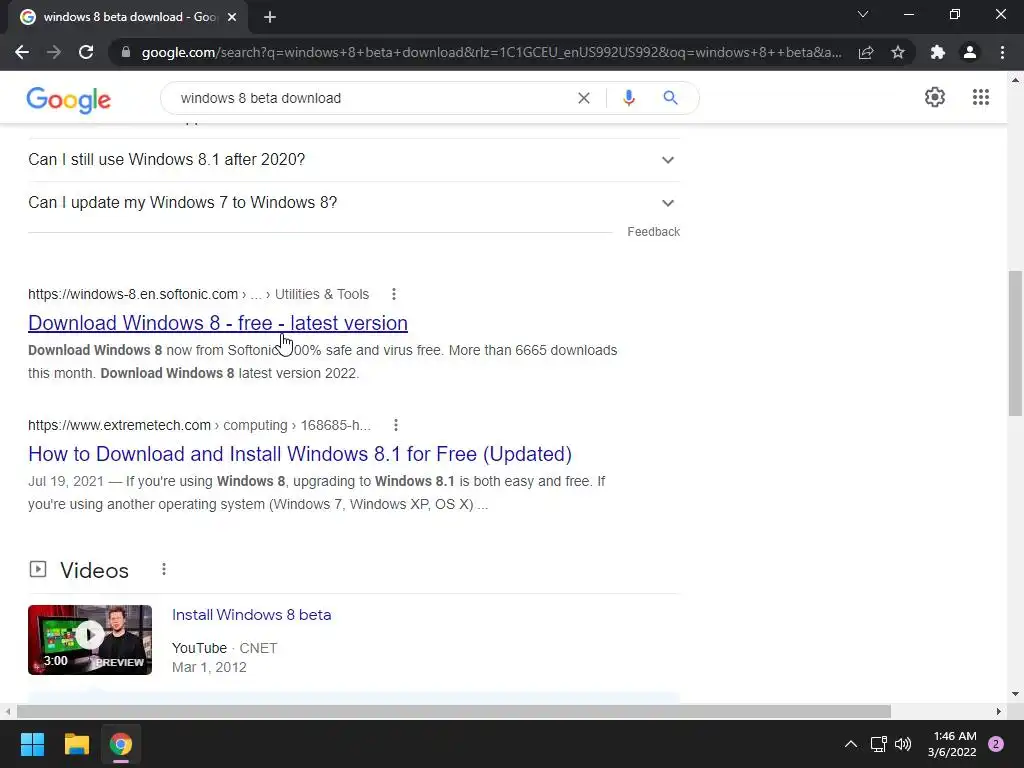Click the 'YouTube · CNET' source text
This screenshot has height=768, width=1024.
pyautogui.click(x=225, y=648)
